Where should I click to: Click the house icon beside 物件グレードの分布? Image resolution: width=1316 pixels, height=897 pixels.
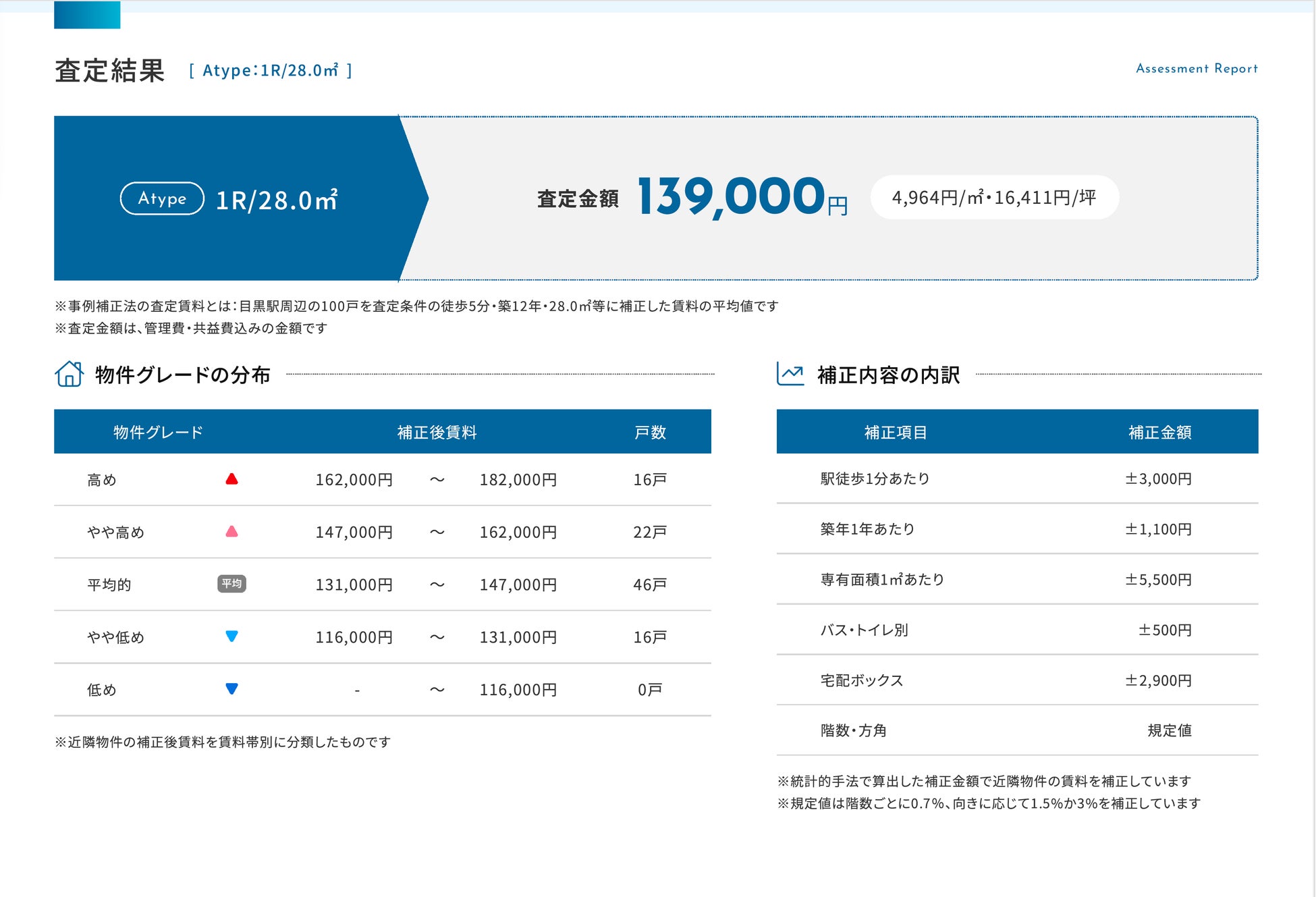pos(69,374)
